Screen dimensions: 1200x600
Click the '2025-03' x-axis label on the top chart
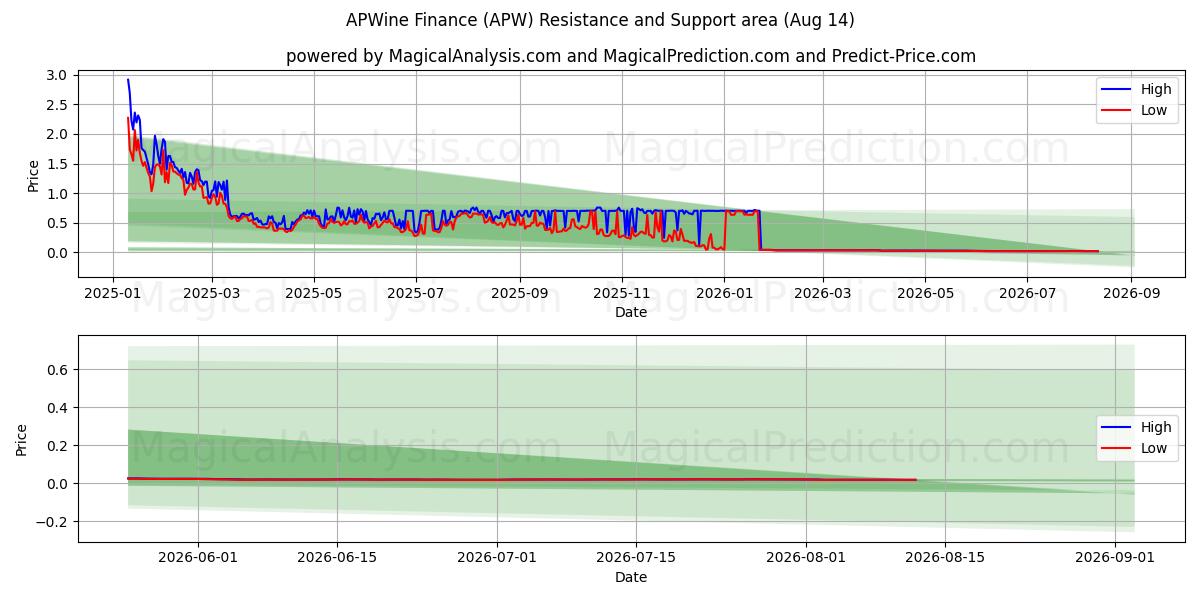[212, 293]
